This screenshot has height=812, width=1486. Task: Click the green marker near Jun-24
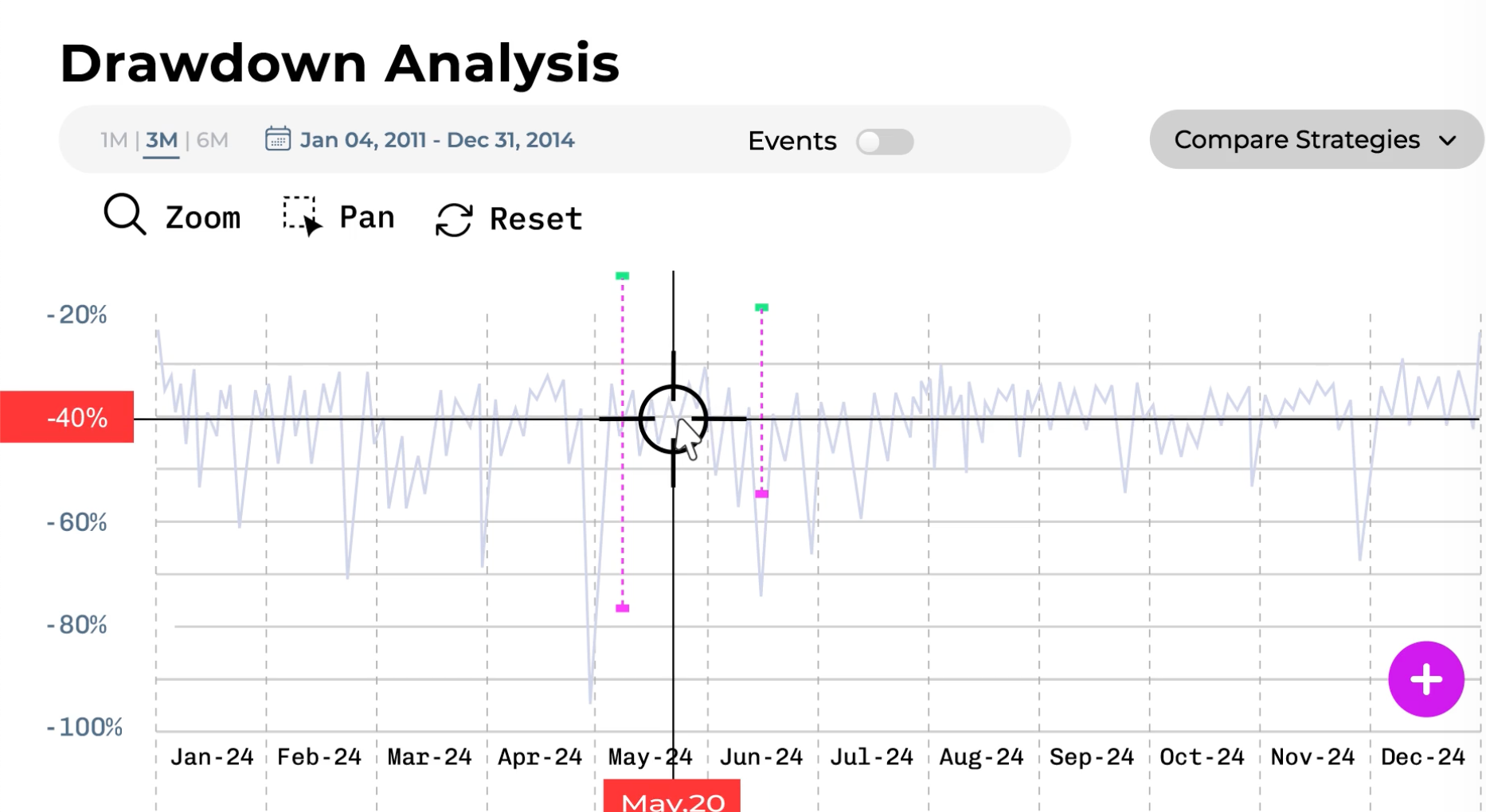click(761, 306)
